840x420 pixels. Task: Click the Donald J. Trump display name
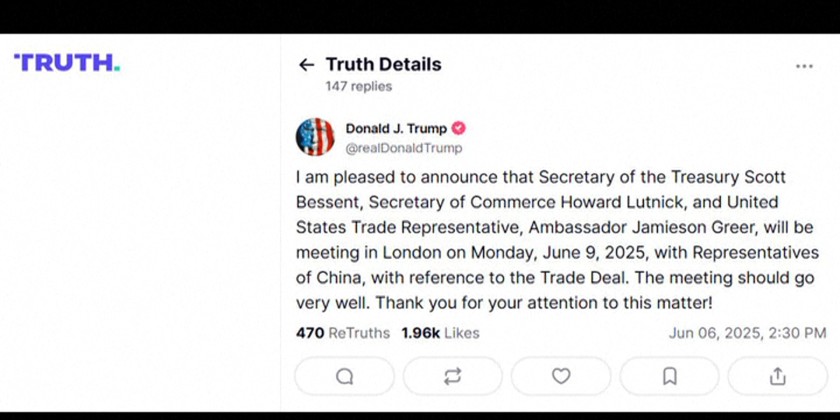click(396, 128)
